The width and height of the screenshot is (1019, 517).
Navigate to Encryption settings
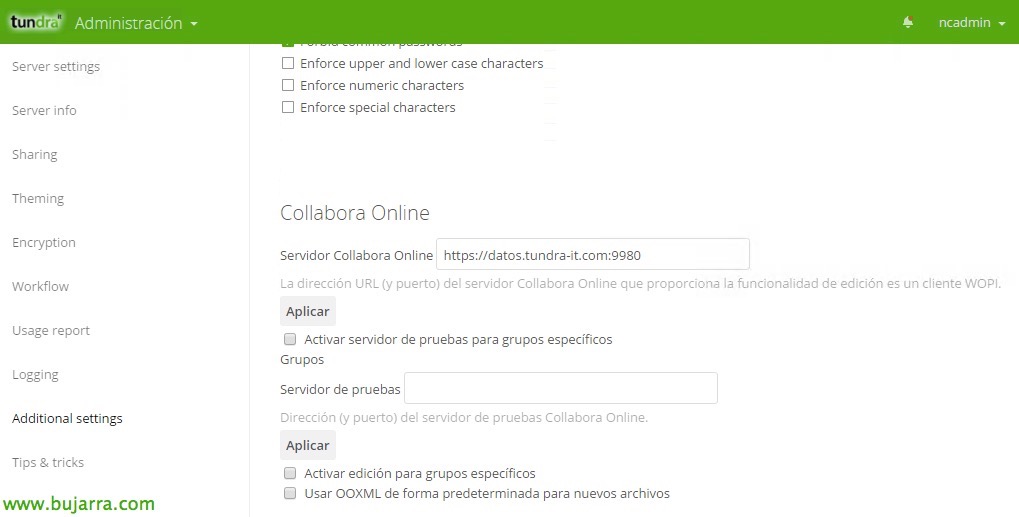click(44, 243)
